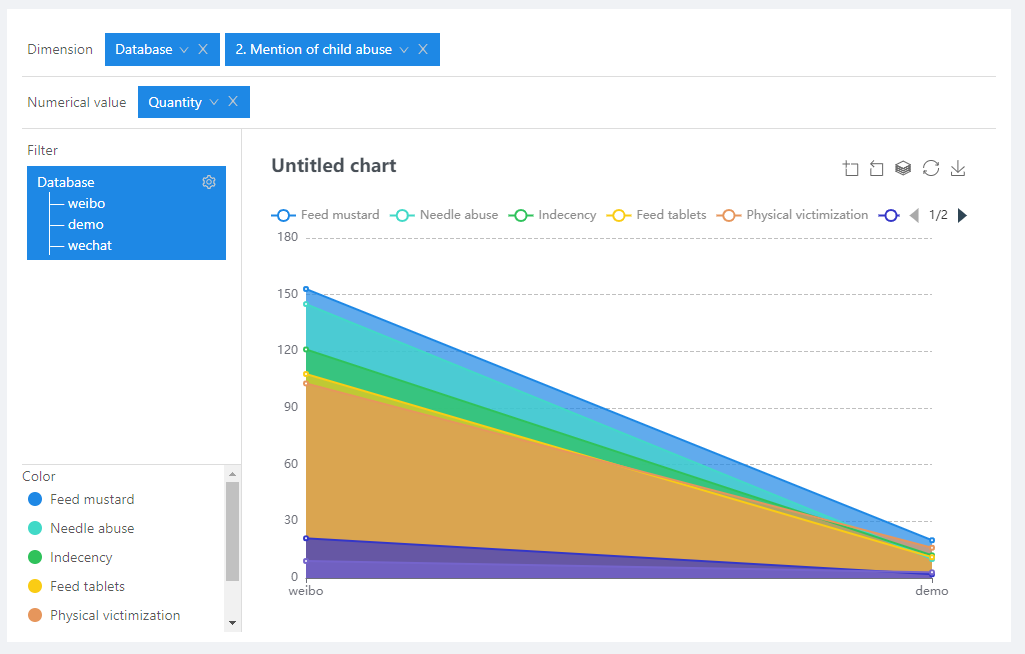Viewport: 1025px width, 654px height.
Task: Toggle Feed mustard series in legend
Action: 326,215
